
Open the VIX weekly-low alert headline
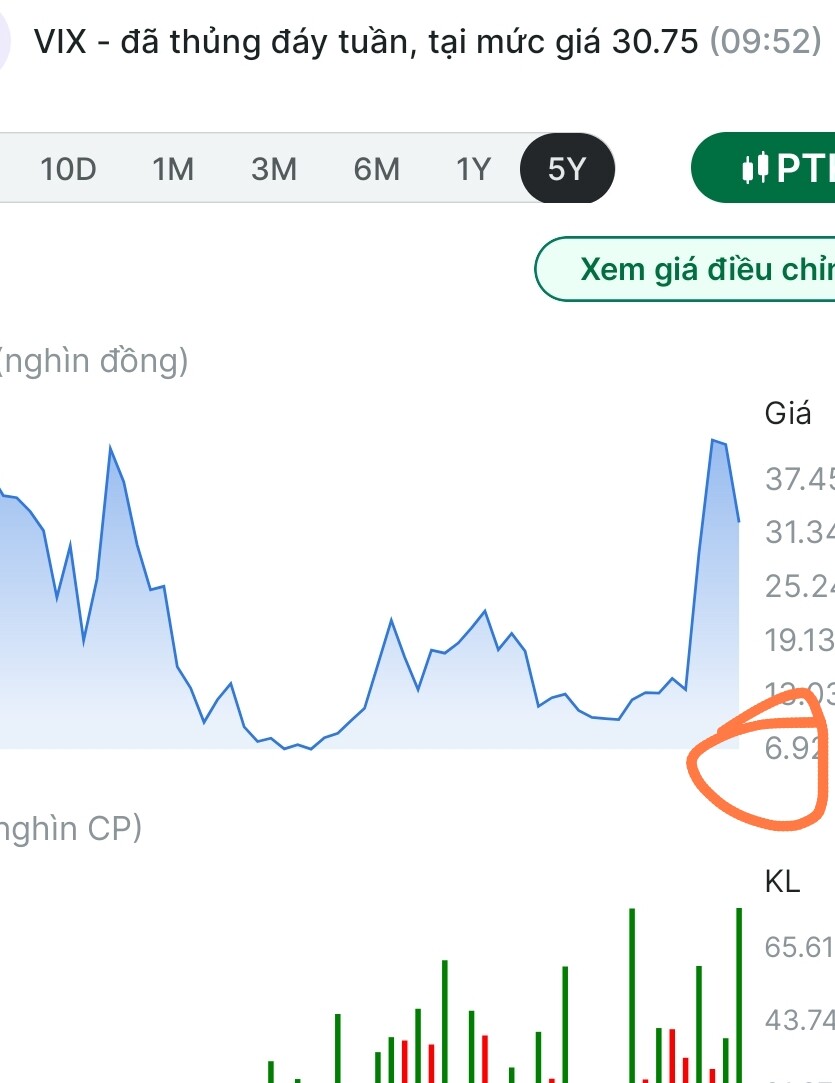366,42
